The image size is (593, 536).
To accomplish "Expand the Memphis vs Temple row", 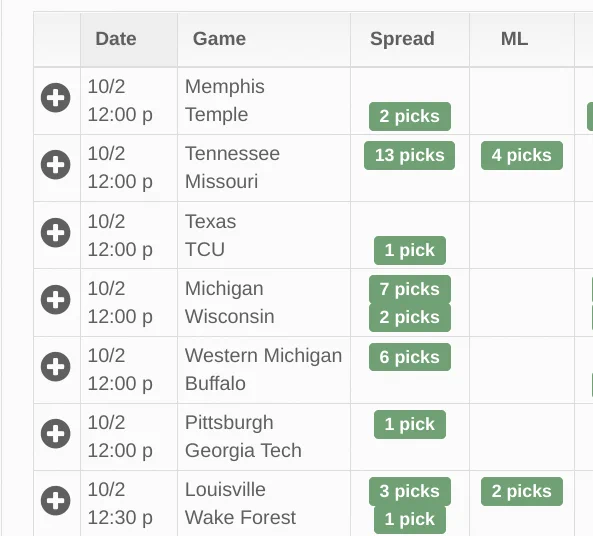I will 56,98.
